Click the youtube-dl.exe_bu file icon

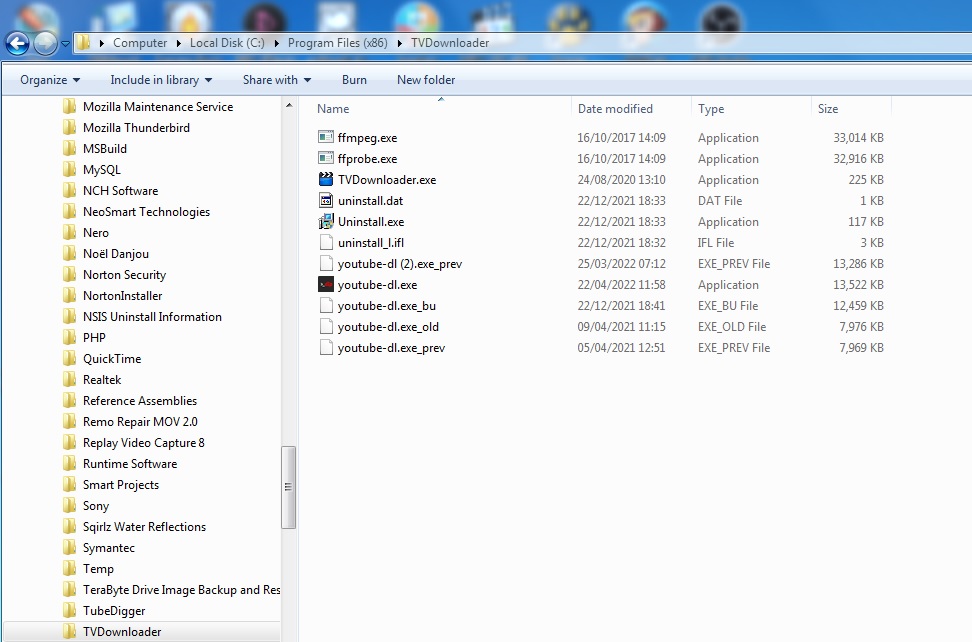[325, 306]
